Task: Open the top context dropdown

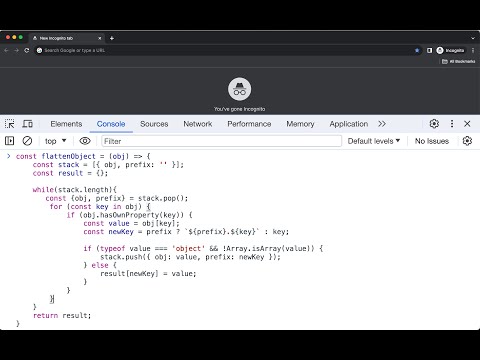Action: [x=55, y=141]
